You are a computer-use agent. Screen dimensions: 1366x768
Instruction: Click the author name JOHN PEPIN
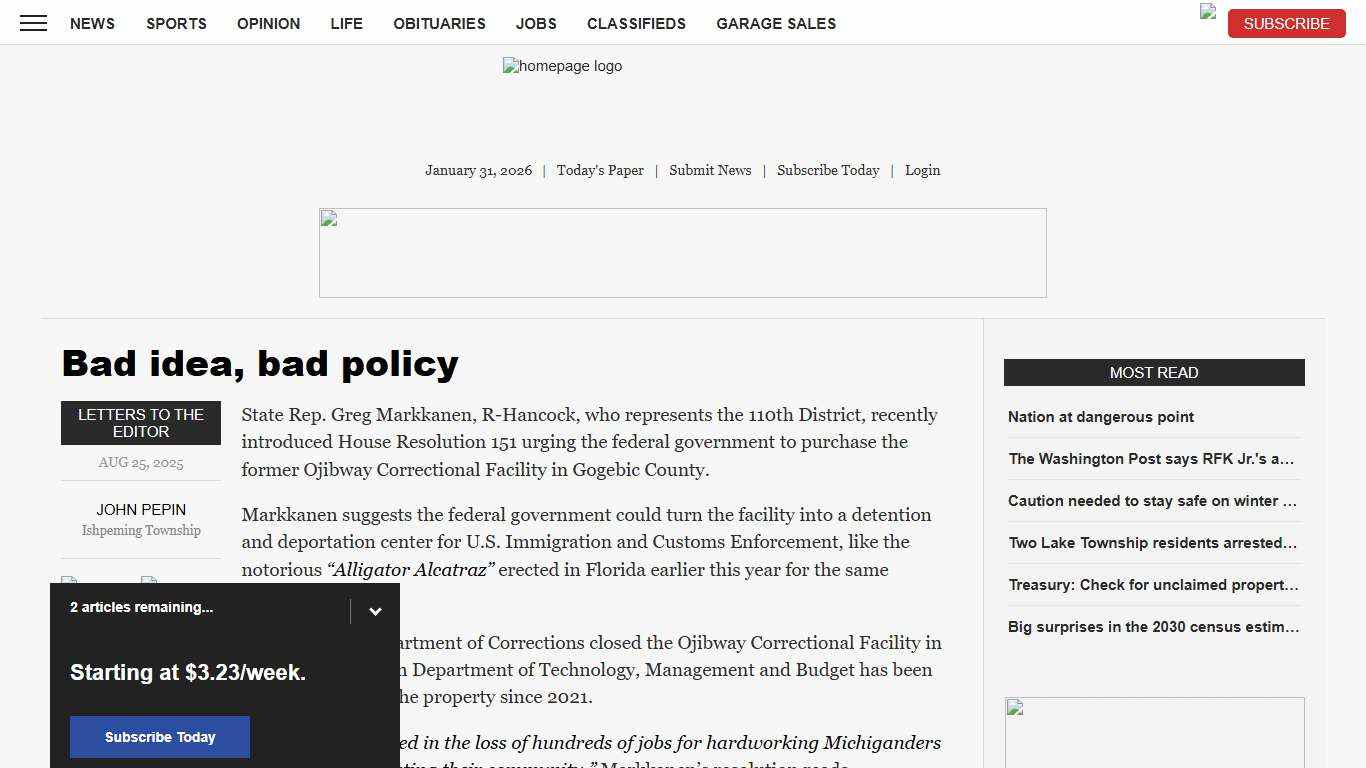click(x=141, y=510)
